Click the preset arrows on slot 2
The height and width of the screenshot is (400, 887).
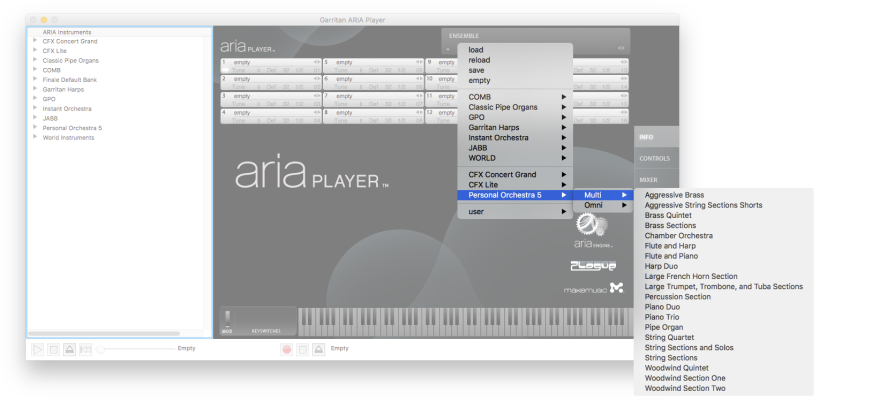tap(317, 79)
